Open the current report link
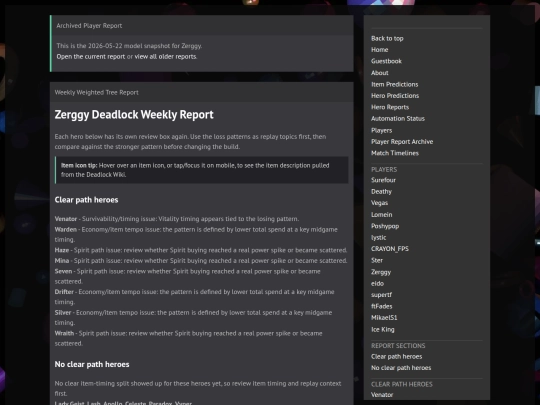 91,56
